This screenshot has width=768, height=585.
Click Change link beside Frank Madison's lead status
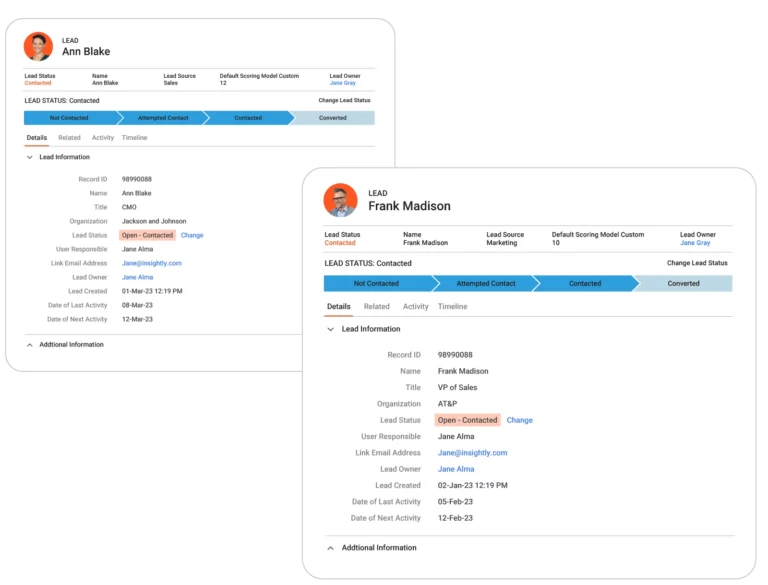click(x=519, y=420)
